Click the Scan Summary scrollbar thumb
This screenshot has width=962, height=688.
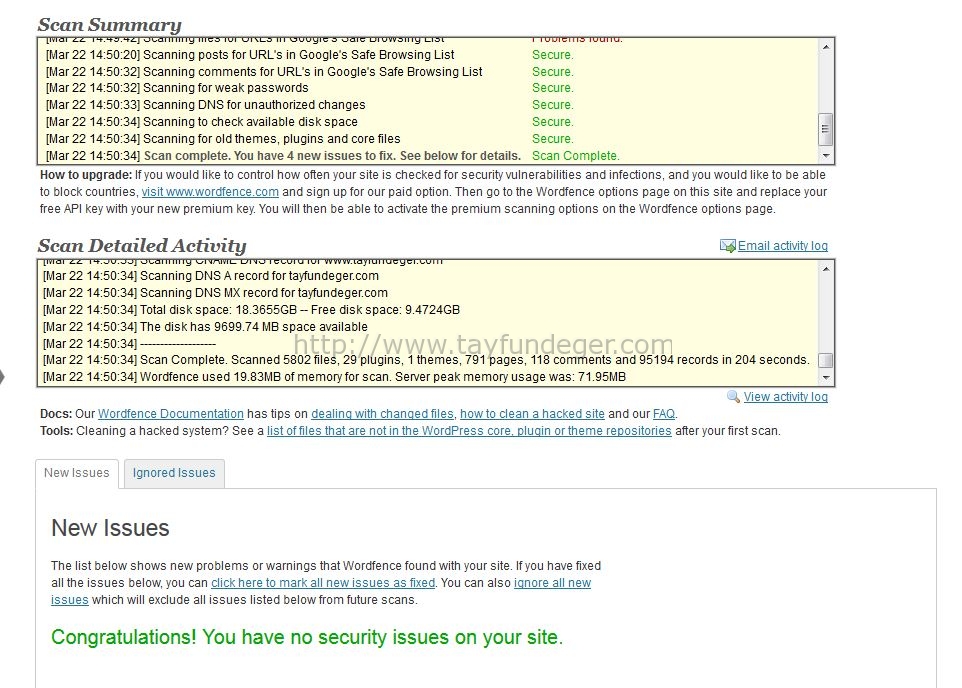[826, 129]
